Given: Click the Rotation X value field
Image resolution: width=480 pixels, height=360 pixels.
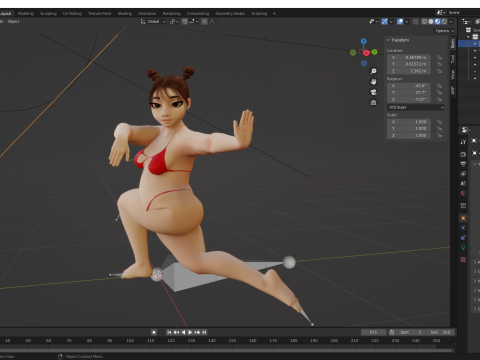Looking at the screenshot, I should (x=409, y=86).
